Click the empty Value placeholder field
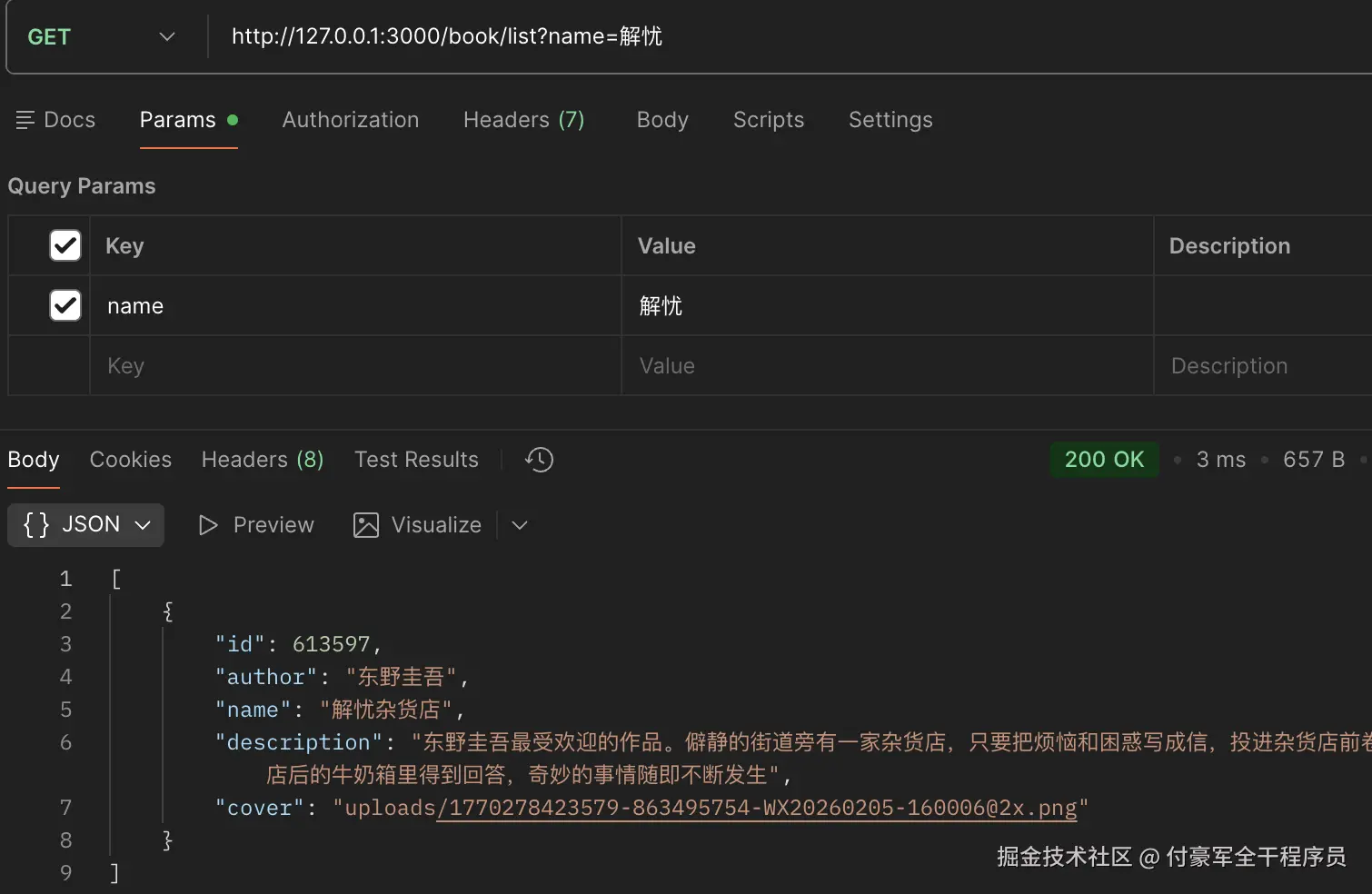Viewport: 1372px width, 894px height. pos(888,366)
